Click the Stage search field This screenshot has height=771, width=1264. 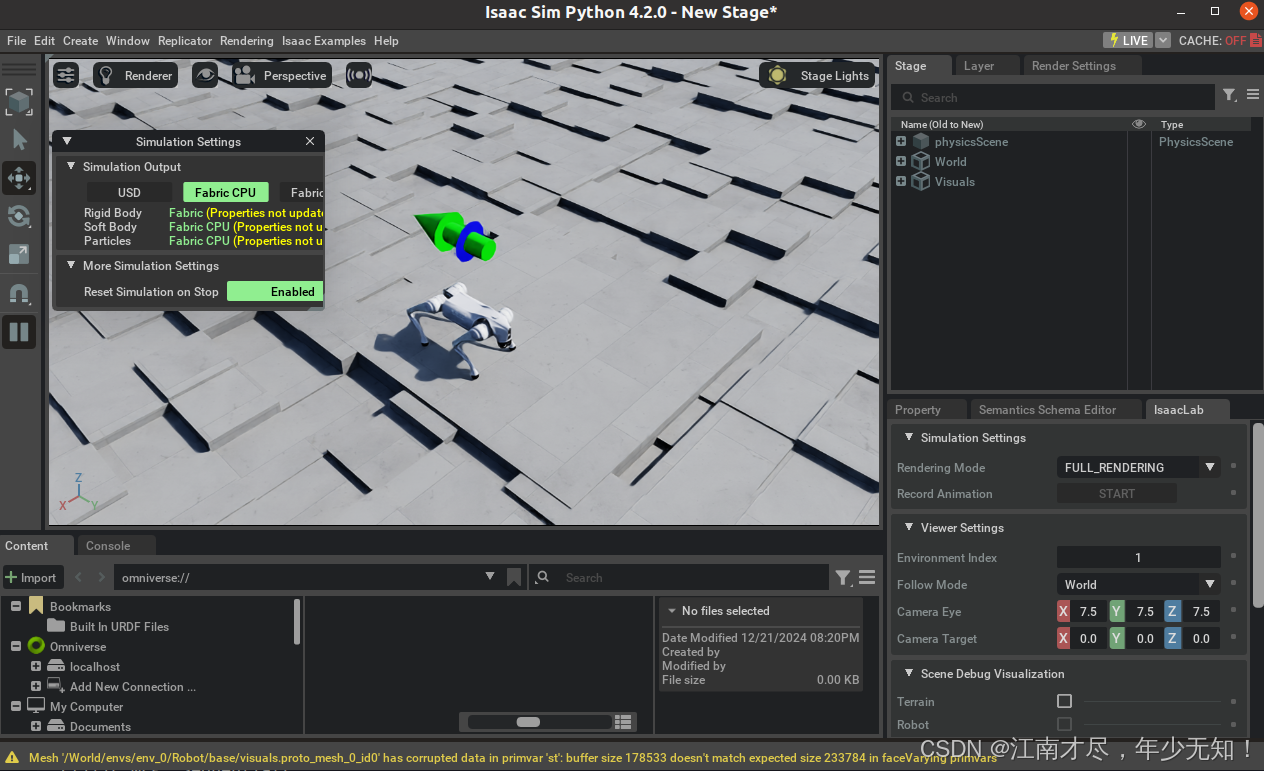(1052, 97)
